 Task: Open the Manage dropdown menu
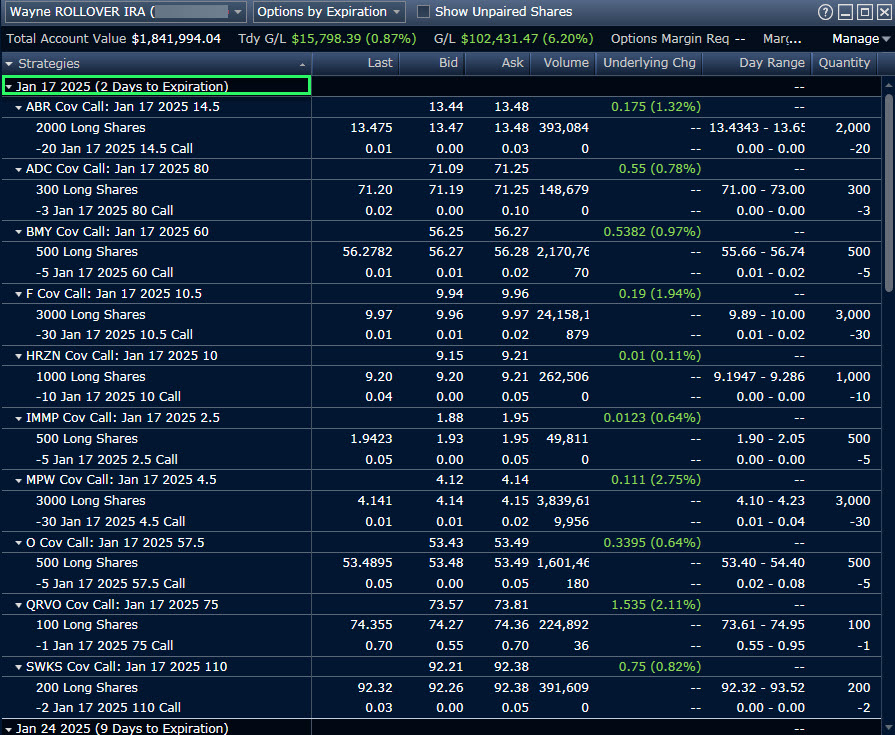(860, 39)
